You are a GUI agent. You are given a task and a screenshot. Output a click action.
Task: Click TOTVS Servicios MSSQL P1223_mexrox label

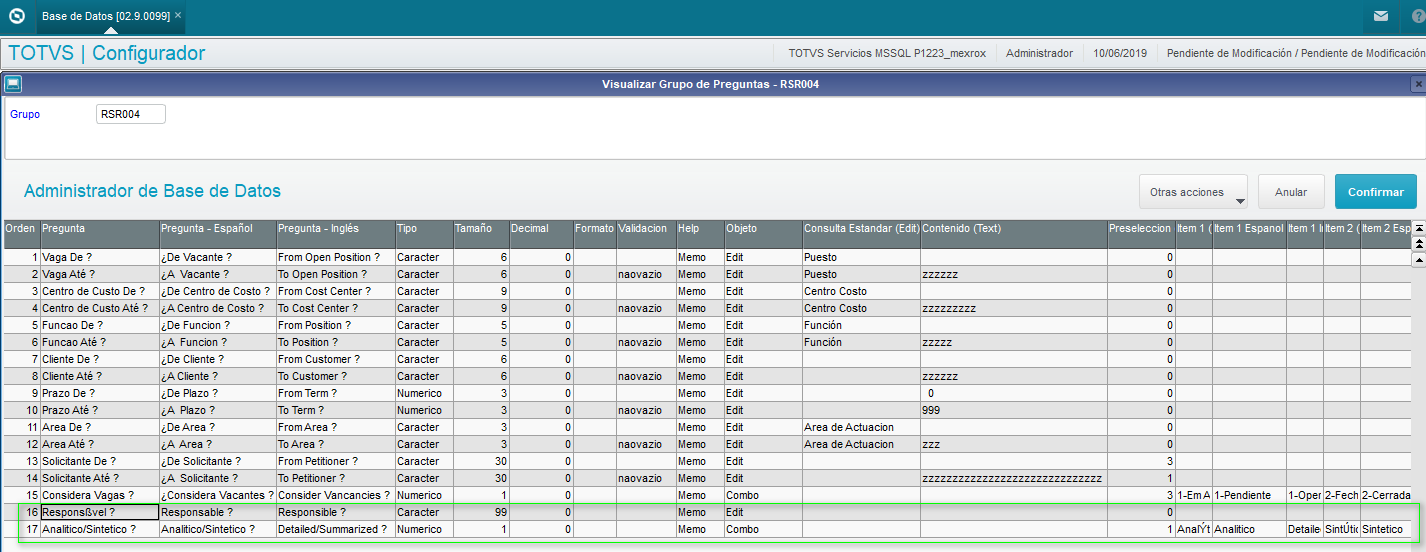point(887,53)
